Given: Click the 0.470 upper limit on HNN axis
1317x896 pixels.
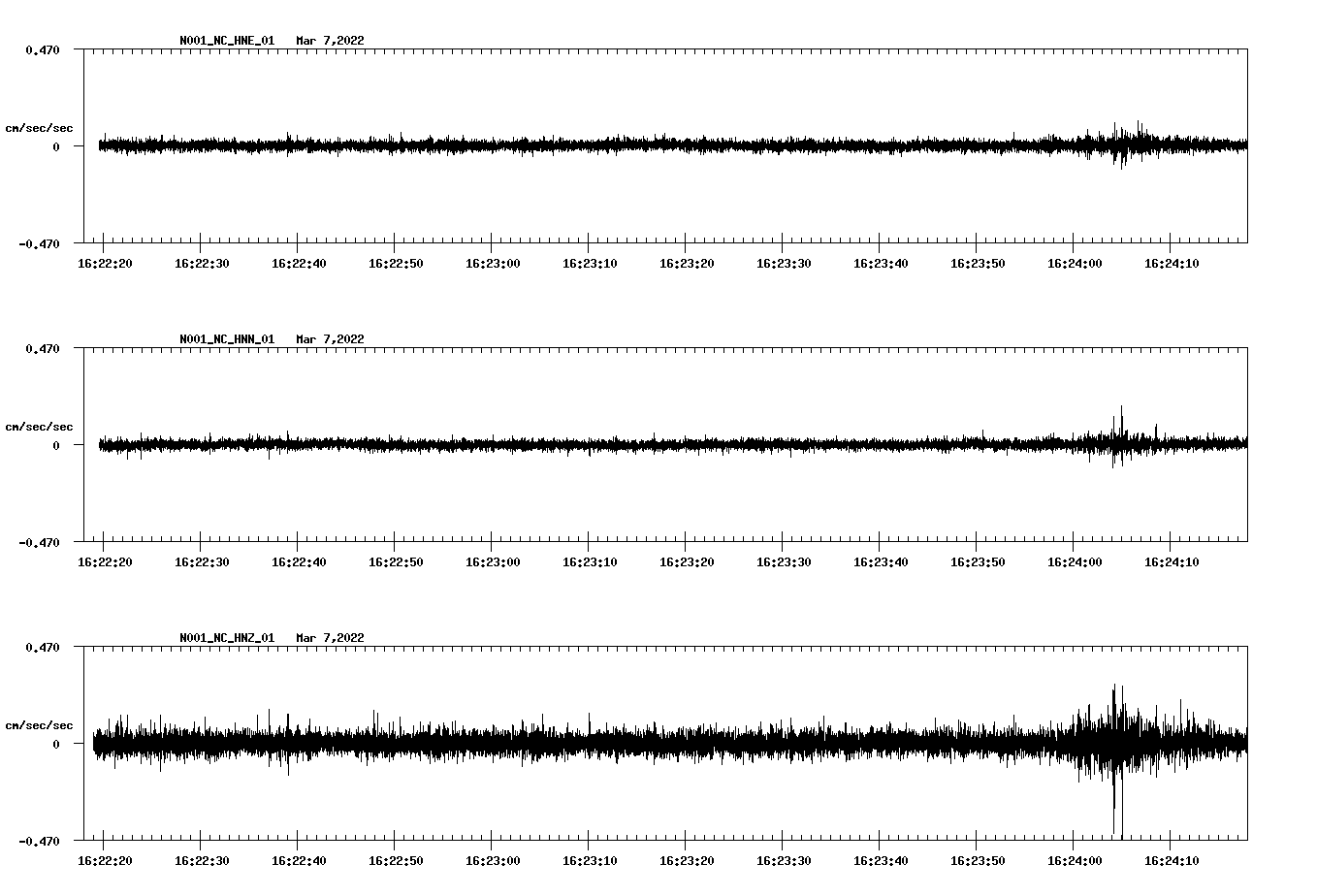Looking at the screenshot, I should [43, 348].
